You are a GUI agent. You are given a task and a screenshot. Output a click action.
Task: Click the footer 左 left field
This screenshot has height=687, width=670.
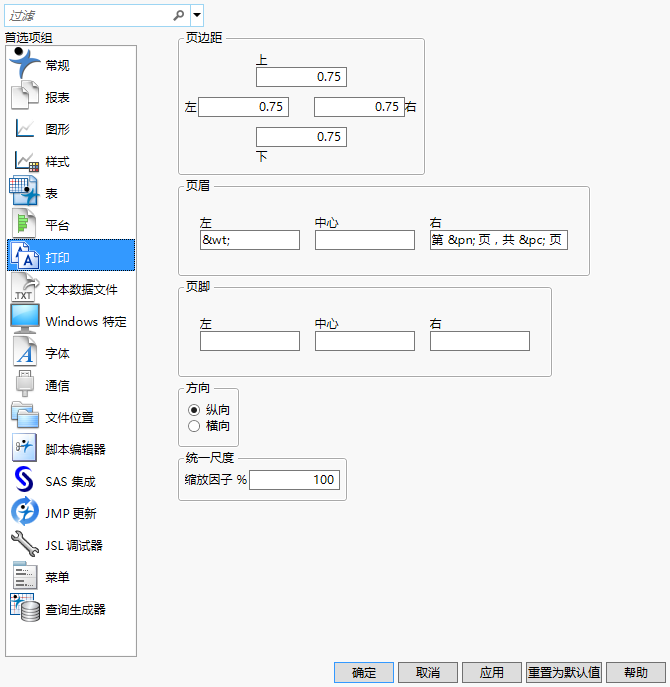point(250,341)
